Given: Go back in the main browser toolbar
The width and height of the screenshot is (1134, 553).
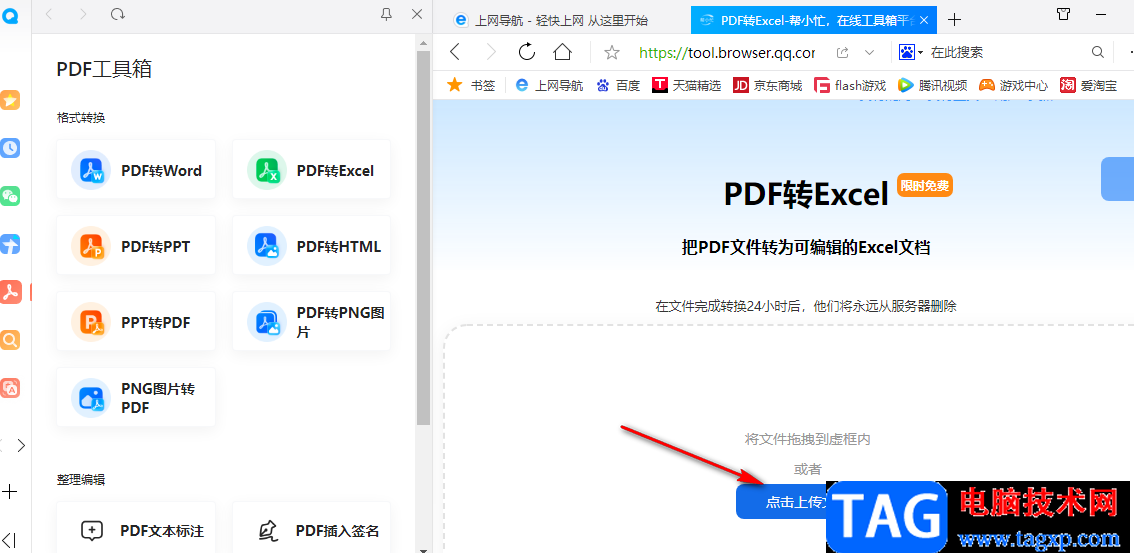Looking at the screenshot, I should coord(454,52).
